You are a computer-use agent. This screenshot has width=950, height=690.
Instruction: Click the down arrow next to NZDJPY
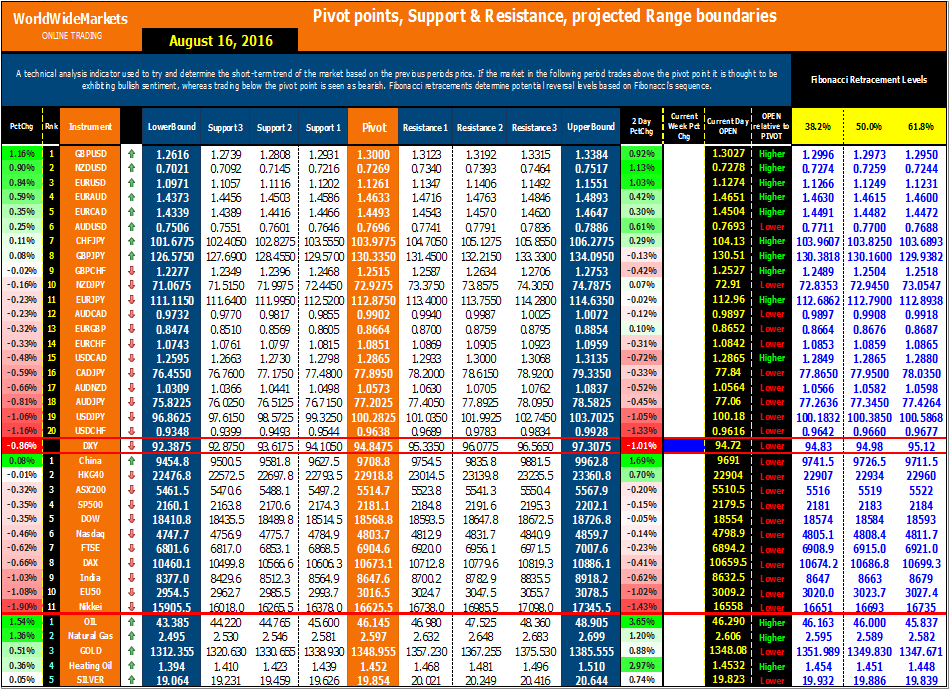pyautogui.click(x=131, y=285)
